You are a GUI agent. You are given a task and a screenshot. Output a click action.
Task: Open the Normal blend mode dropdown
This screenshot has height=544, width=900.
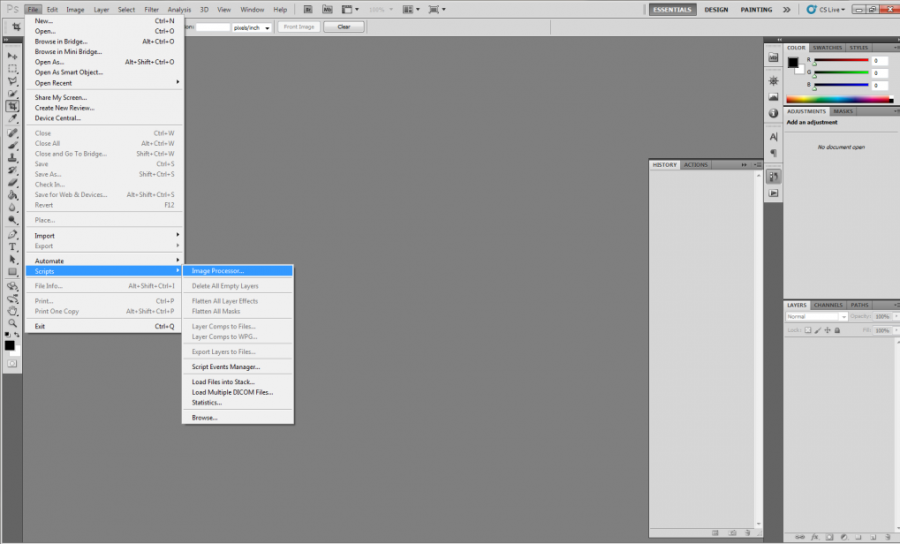point(816,317)
